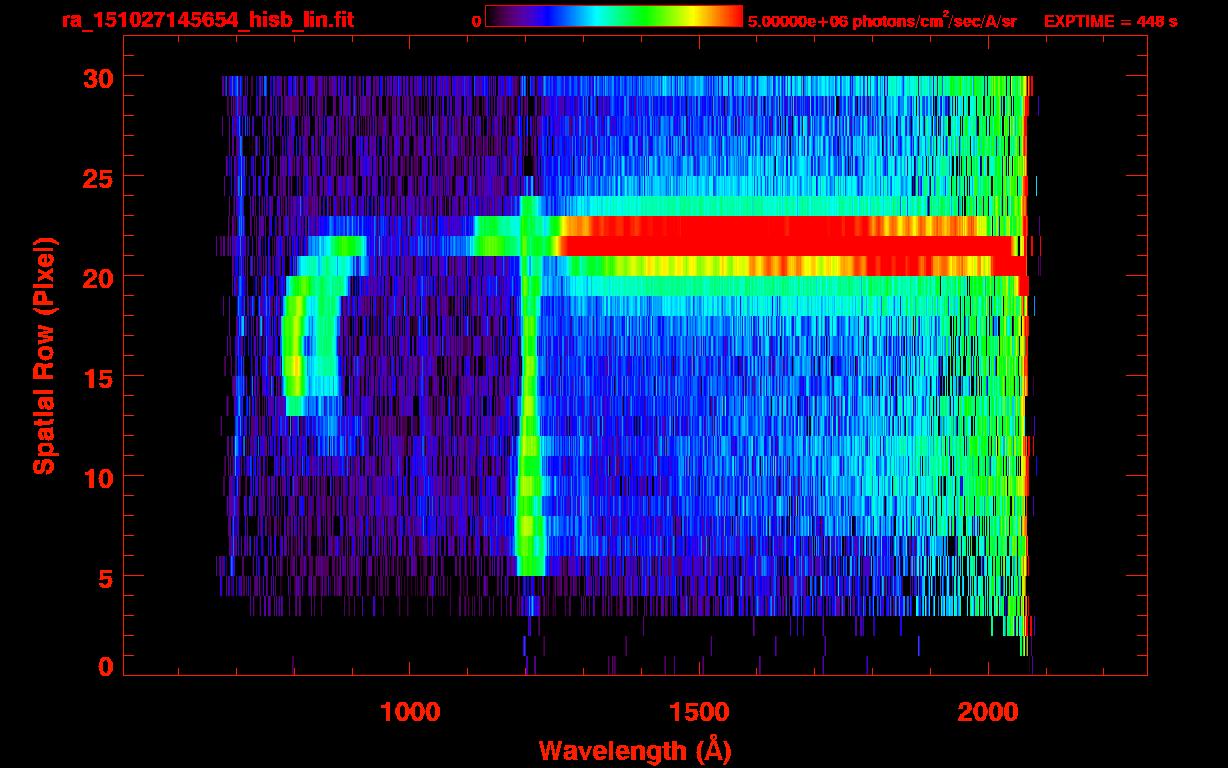
Task: Click the y-axis tick label 0
Action: (106, 667)
